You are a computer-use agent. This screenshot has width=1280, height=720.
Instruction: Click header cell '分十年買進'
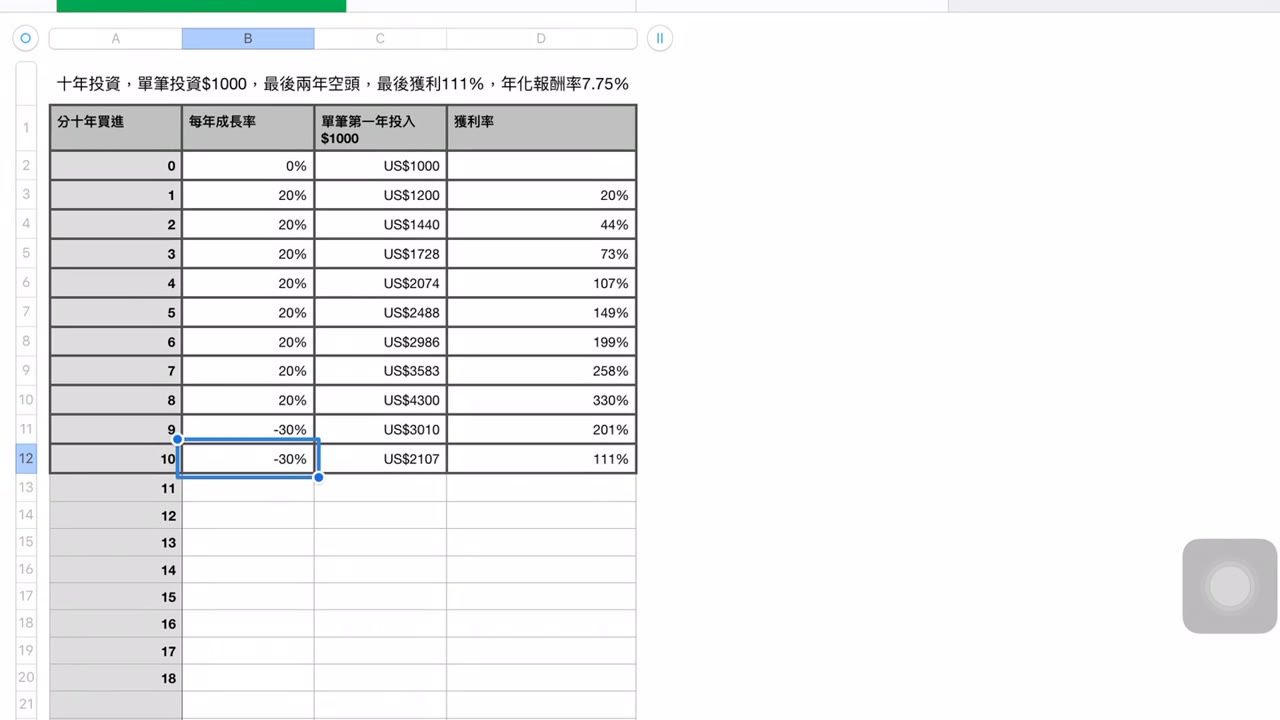click(116, 128)
